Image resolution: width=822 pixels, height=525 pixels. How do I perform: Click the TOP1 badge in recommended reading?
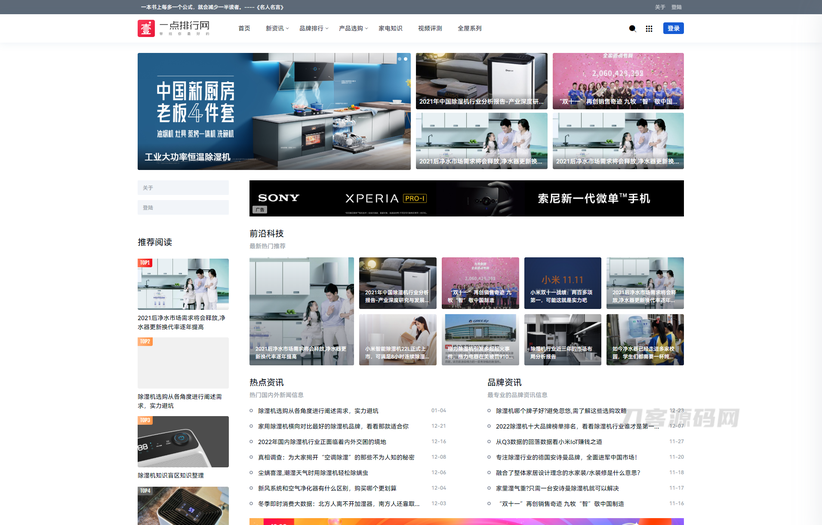tap(145, 263)
